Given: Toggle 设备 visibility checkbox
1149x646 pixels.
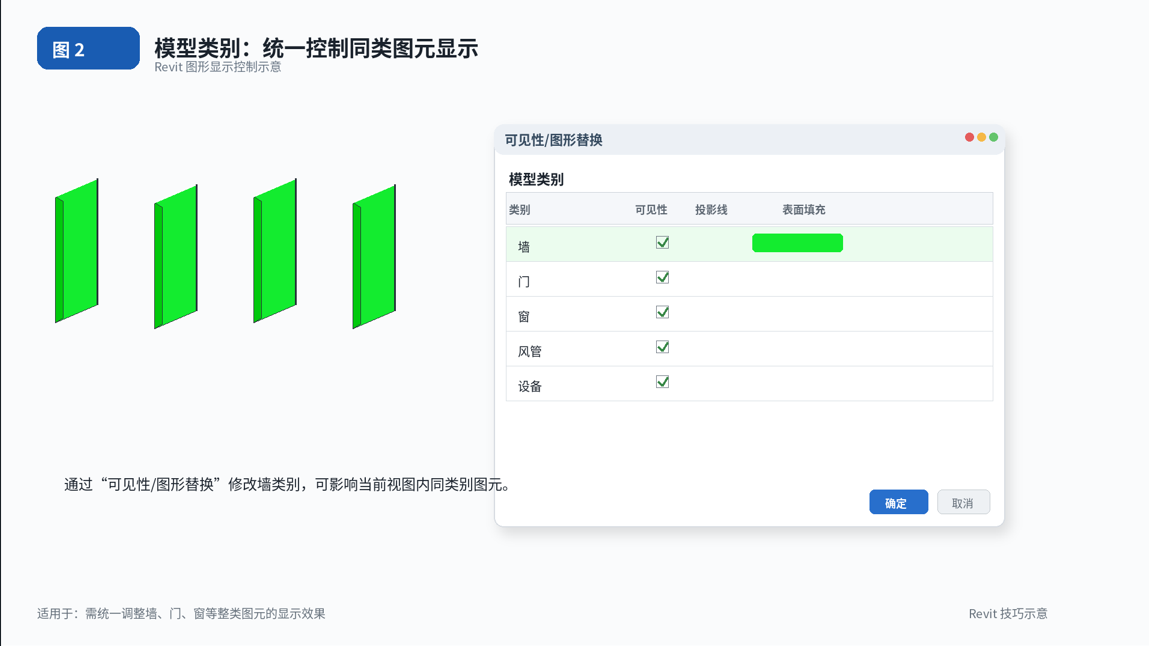Looking at the screenshot, I should pyautogui.click(x=662, y=382).
